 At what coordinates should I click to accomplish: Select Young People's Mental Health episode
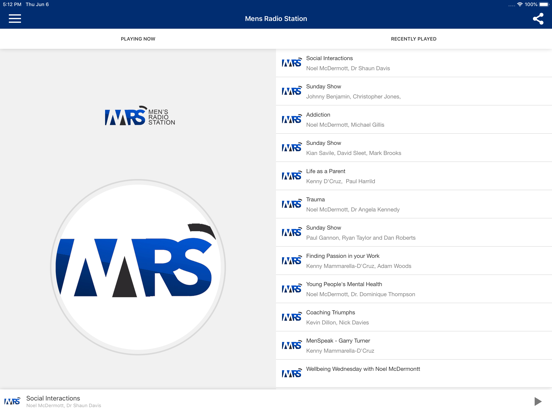tap(414, 289)
